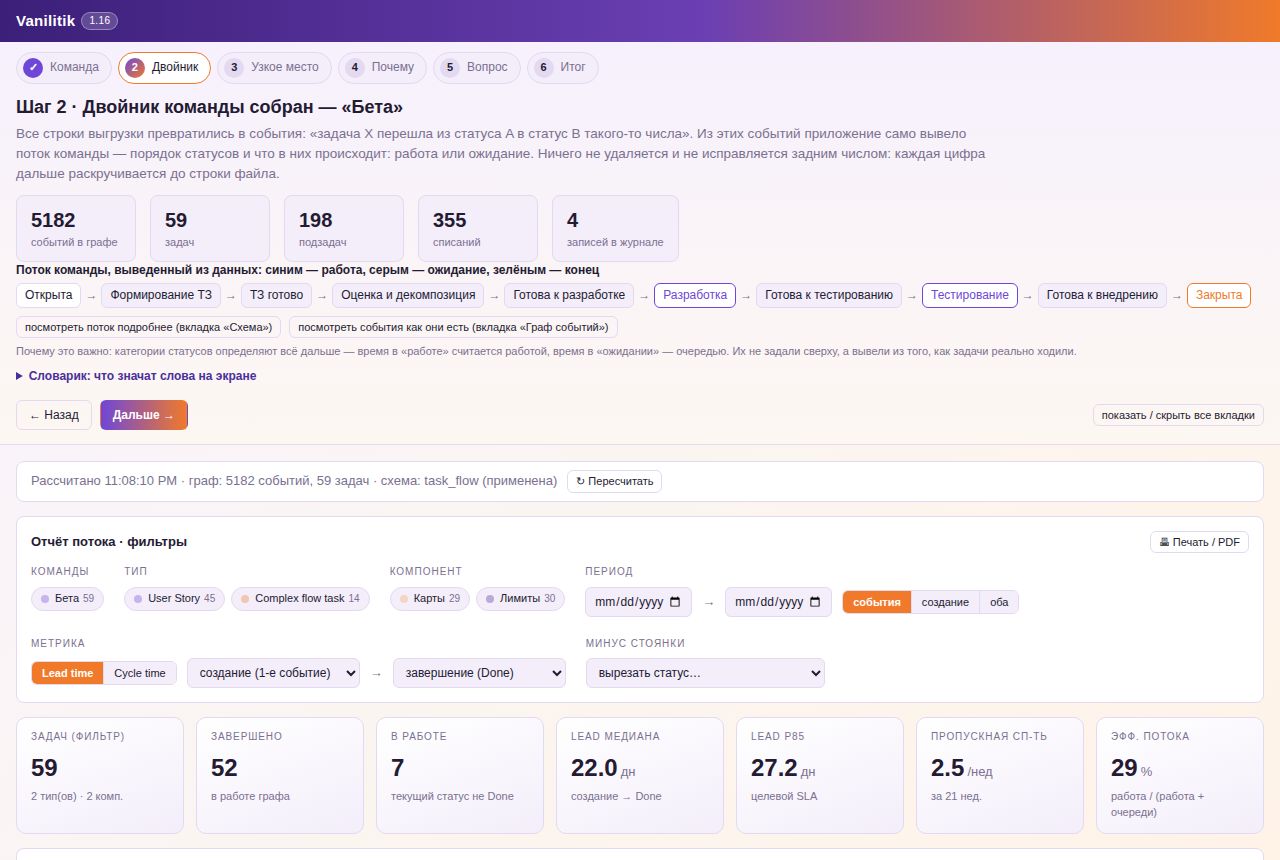The image size is (1280, 860).
Task: Open step 3 Узкое место
Action: [x=274, y=67]
